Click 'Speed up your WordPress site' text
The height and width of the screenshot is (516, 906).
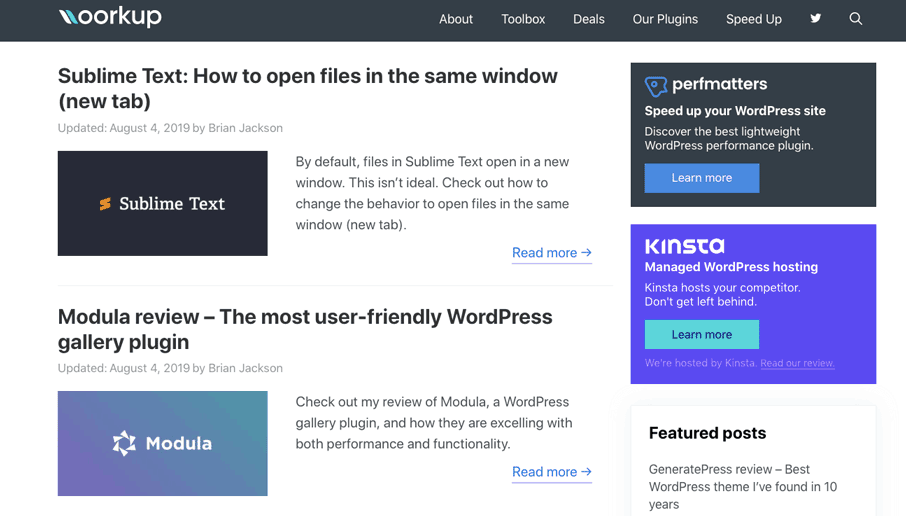point(735,111)
